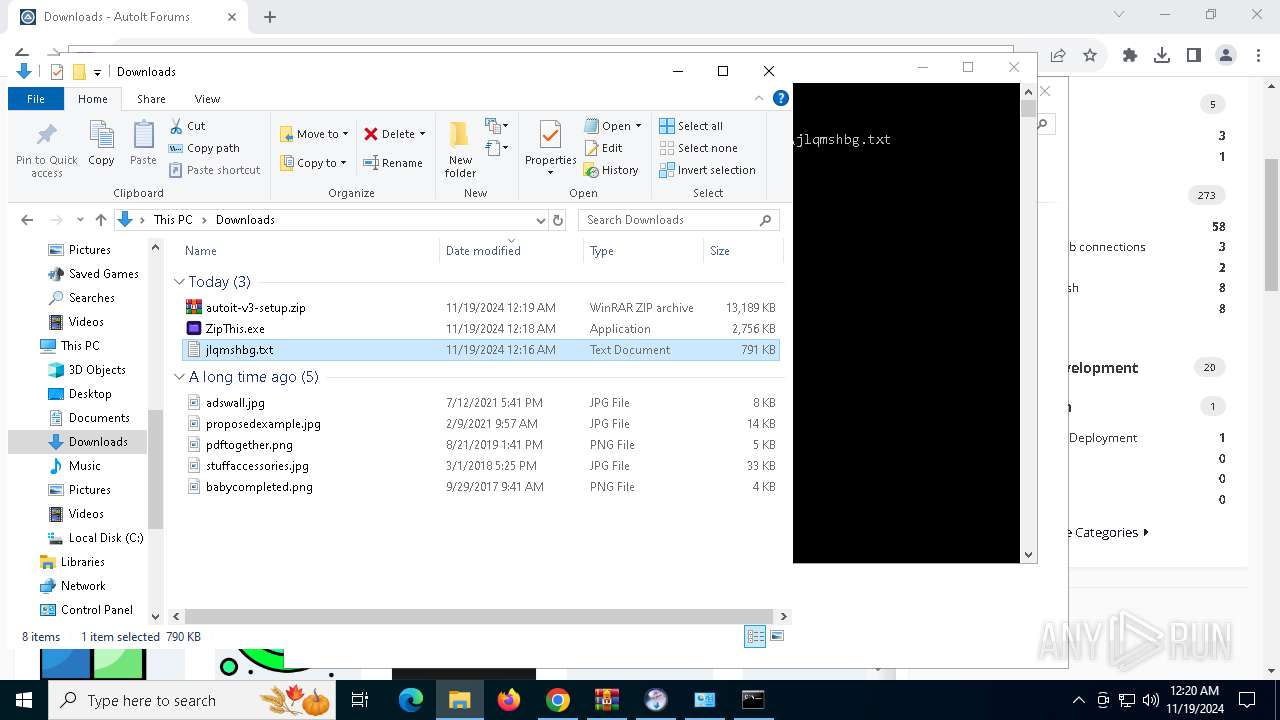Switch to Large icons view icon
The image size is (1280, 720).
776,637
